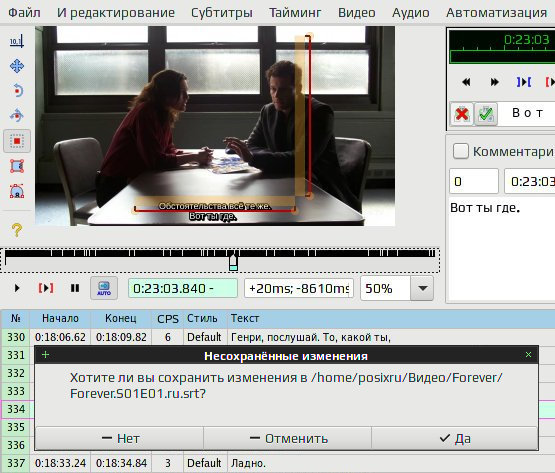
Task: Select subtitle row 330
Action: (278, 337)
